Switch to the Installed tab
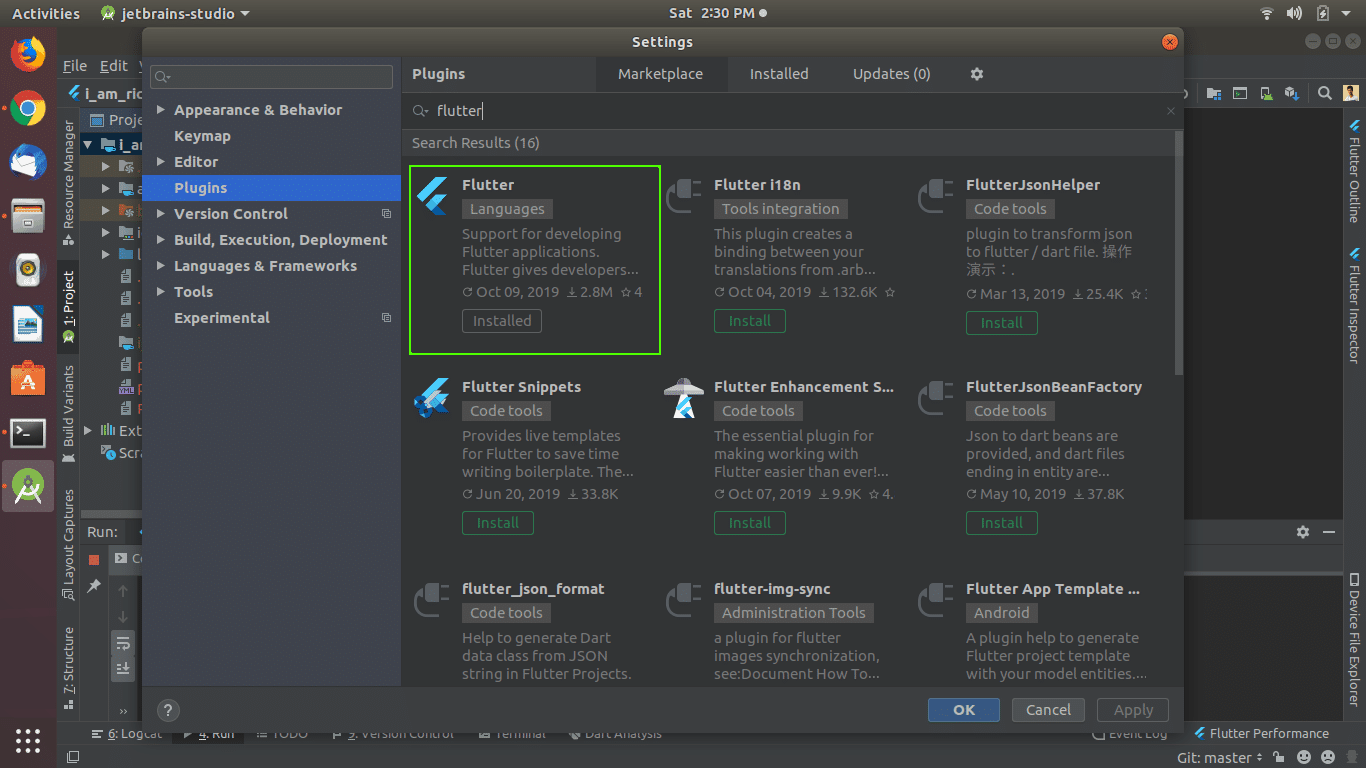 pos(779,74)
